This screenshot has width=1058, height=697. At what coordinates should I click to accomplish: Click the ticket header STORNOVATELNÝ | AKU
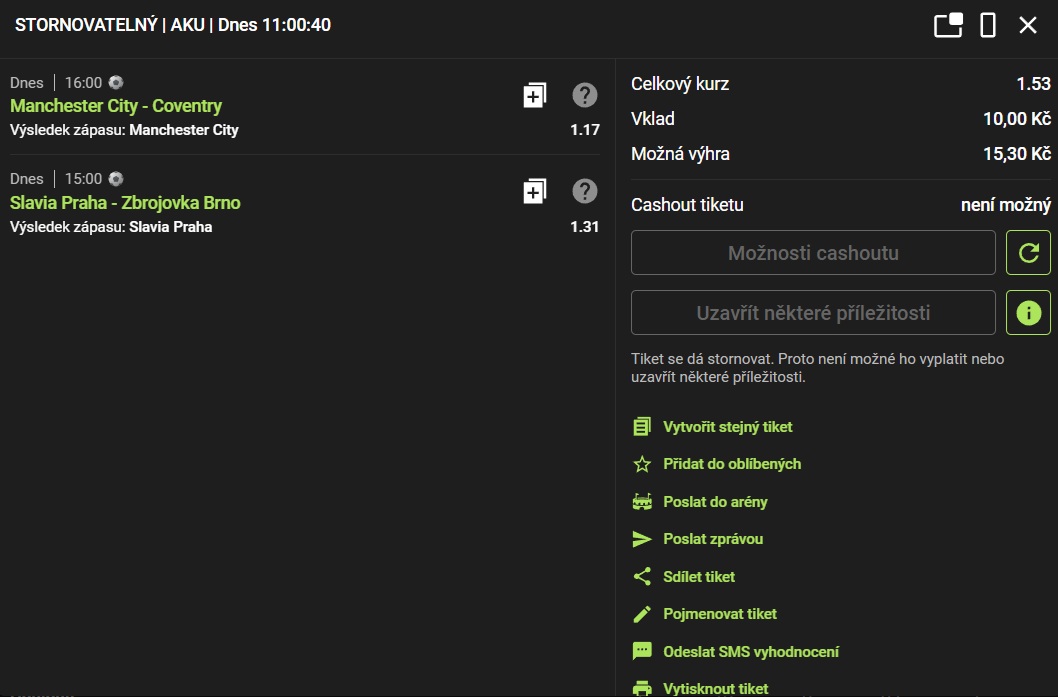[x=109, y=25]
